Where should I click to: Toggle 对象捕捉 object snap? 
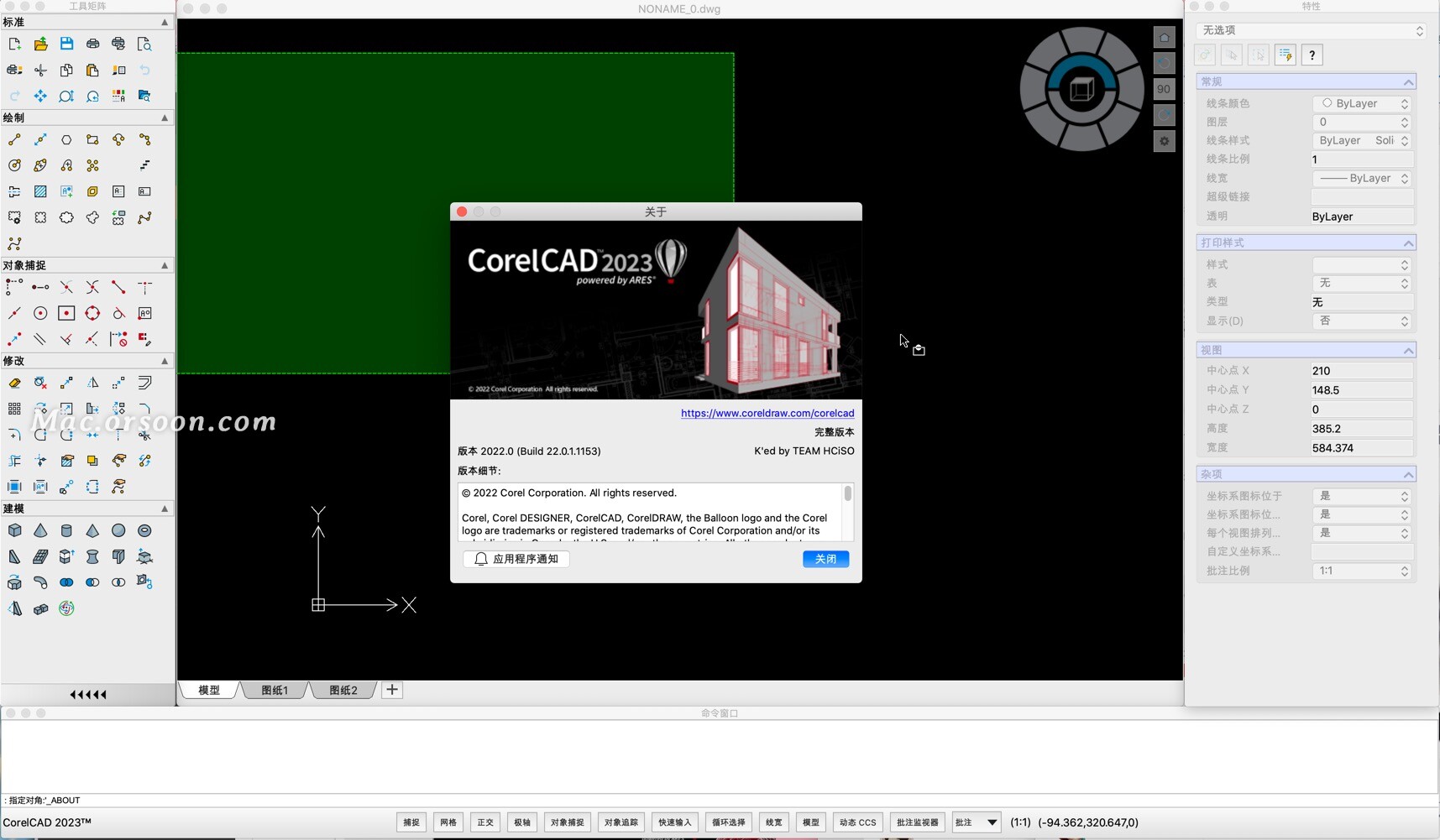(567, 822)
